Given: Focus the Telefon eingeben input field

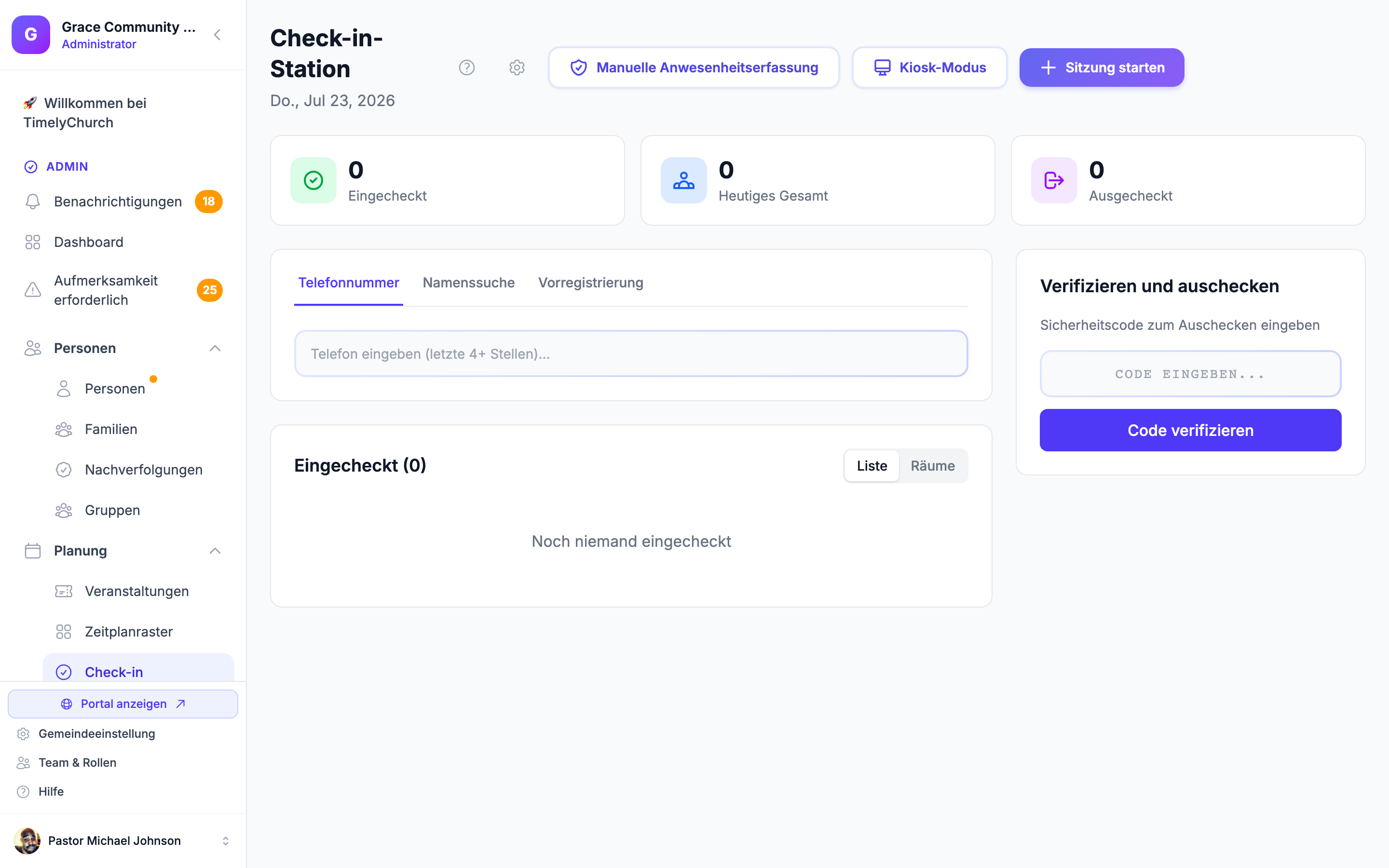Looking at the screenshot, I should (x=631, y=353).
